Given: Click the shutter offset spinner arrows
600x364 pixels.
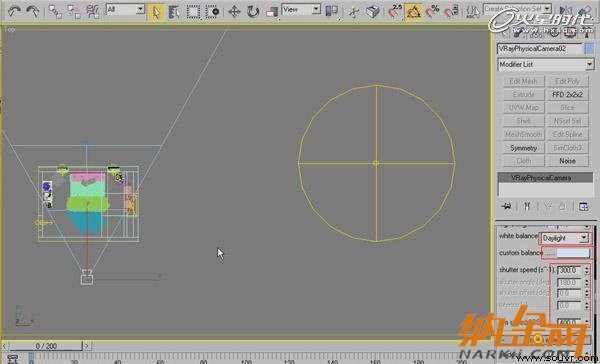Looking at the screenshot, I should click(x=587, y=294).
